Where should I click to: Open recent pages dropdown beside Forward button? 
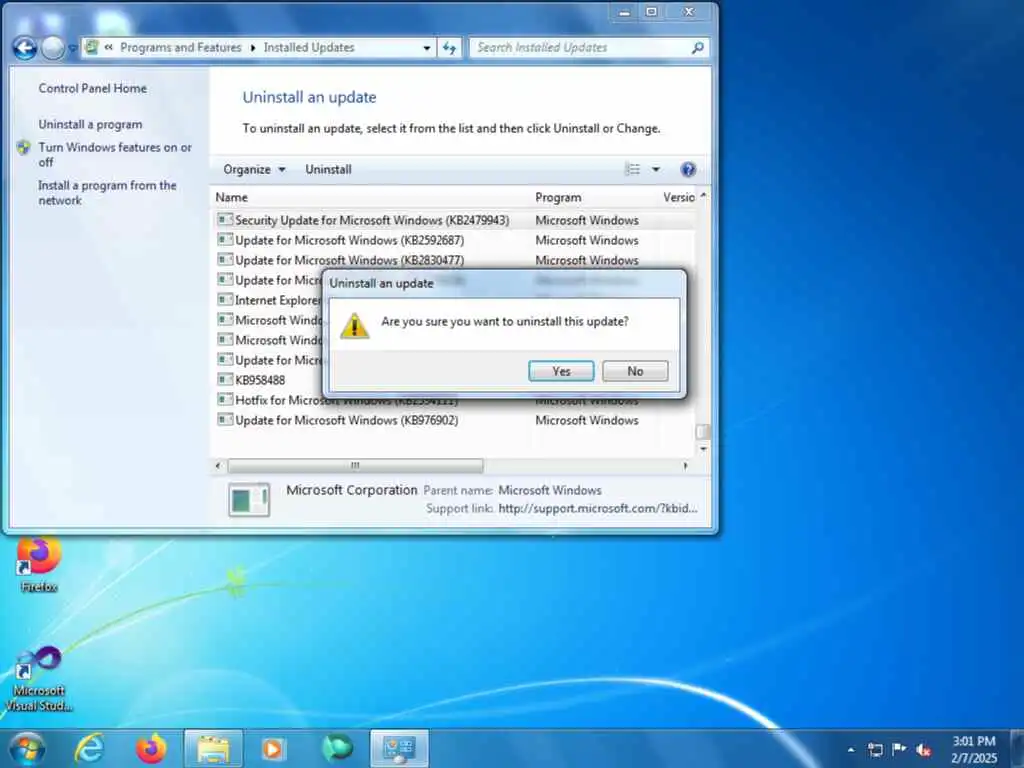(72, 48)
